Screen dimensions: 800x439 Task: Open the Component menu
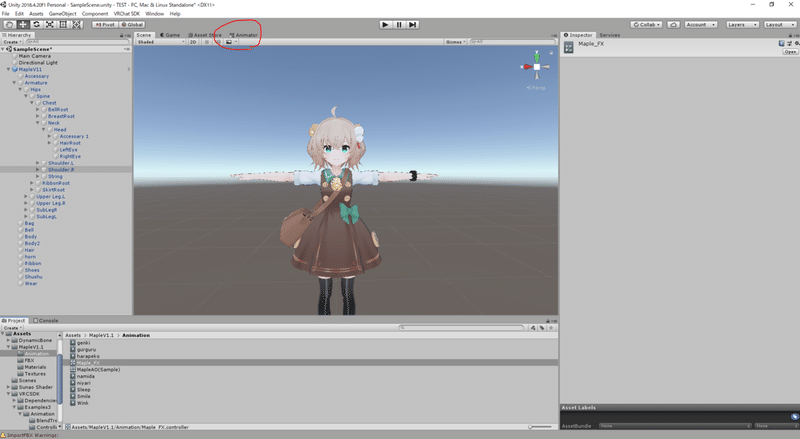(95, 14)
